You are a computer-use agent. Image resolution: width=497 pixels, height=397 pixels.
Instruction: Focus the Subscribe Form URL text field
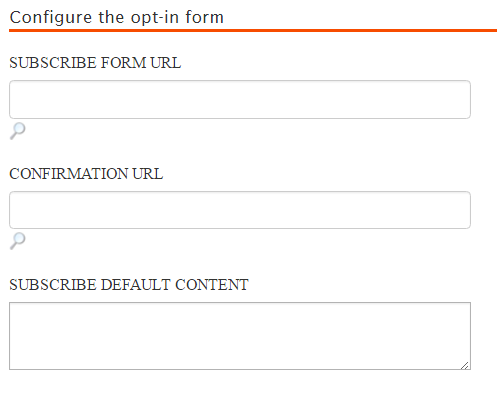click(x=240, y=99)
